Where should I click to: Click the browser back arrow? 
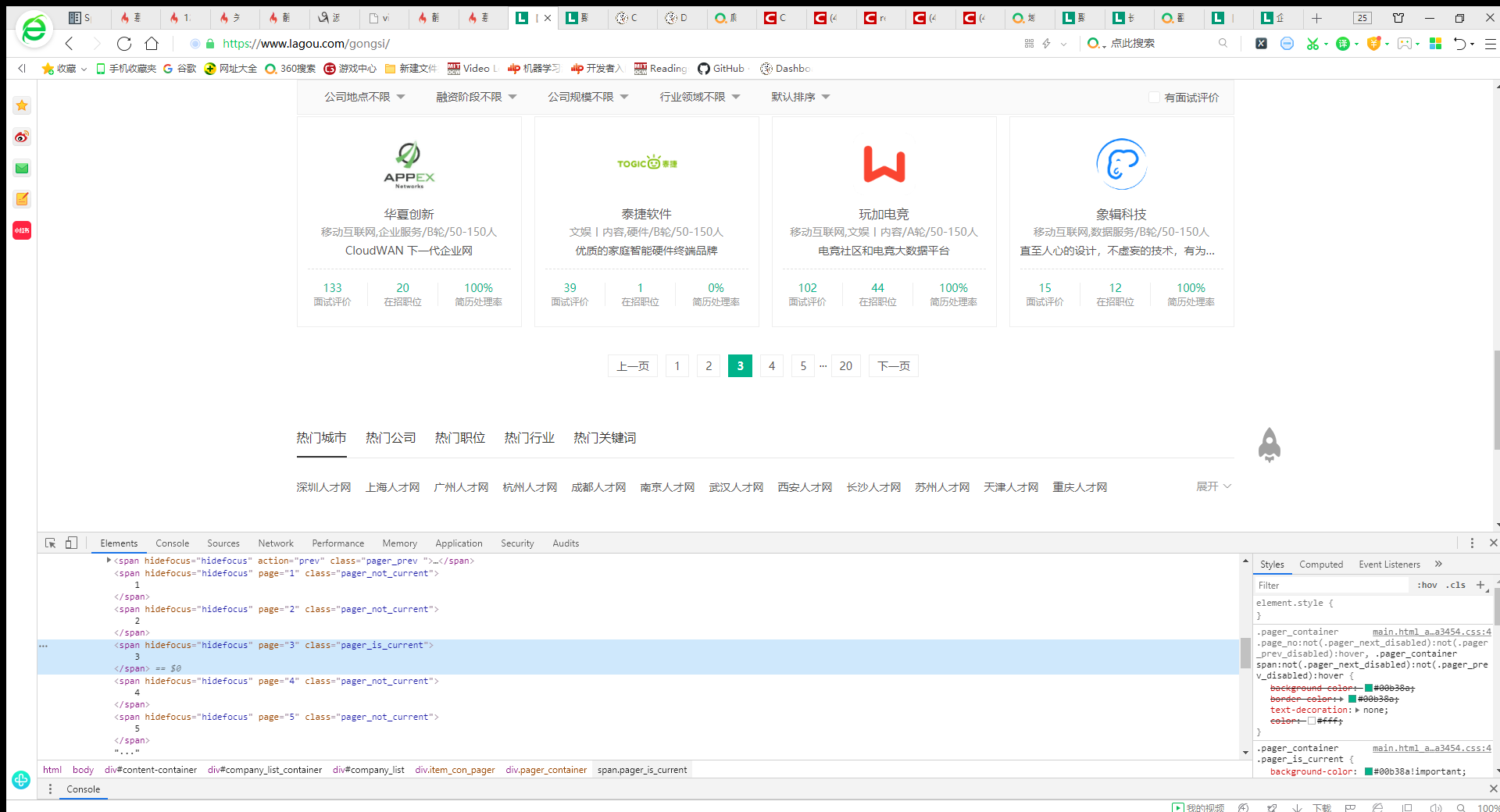tap(70, 44)
